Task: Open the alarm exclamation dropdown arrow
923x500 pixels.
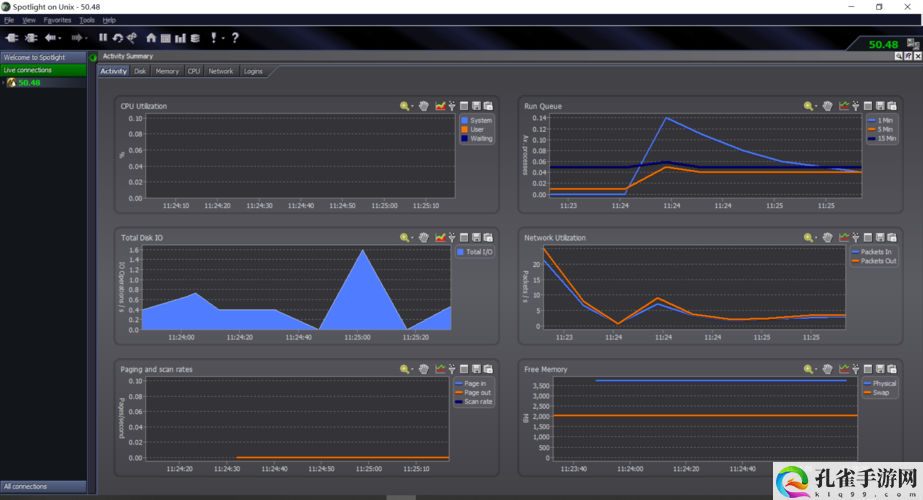Action: tap(223, 38)
